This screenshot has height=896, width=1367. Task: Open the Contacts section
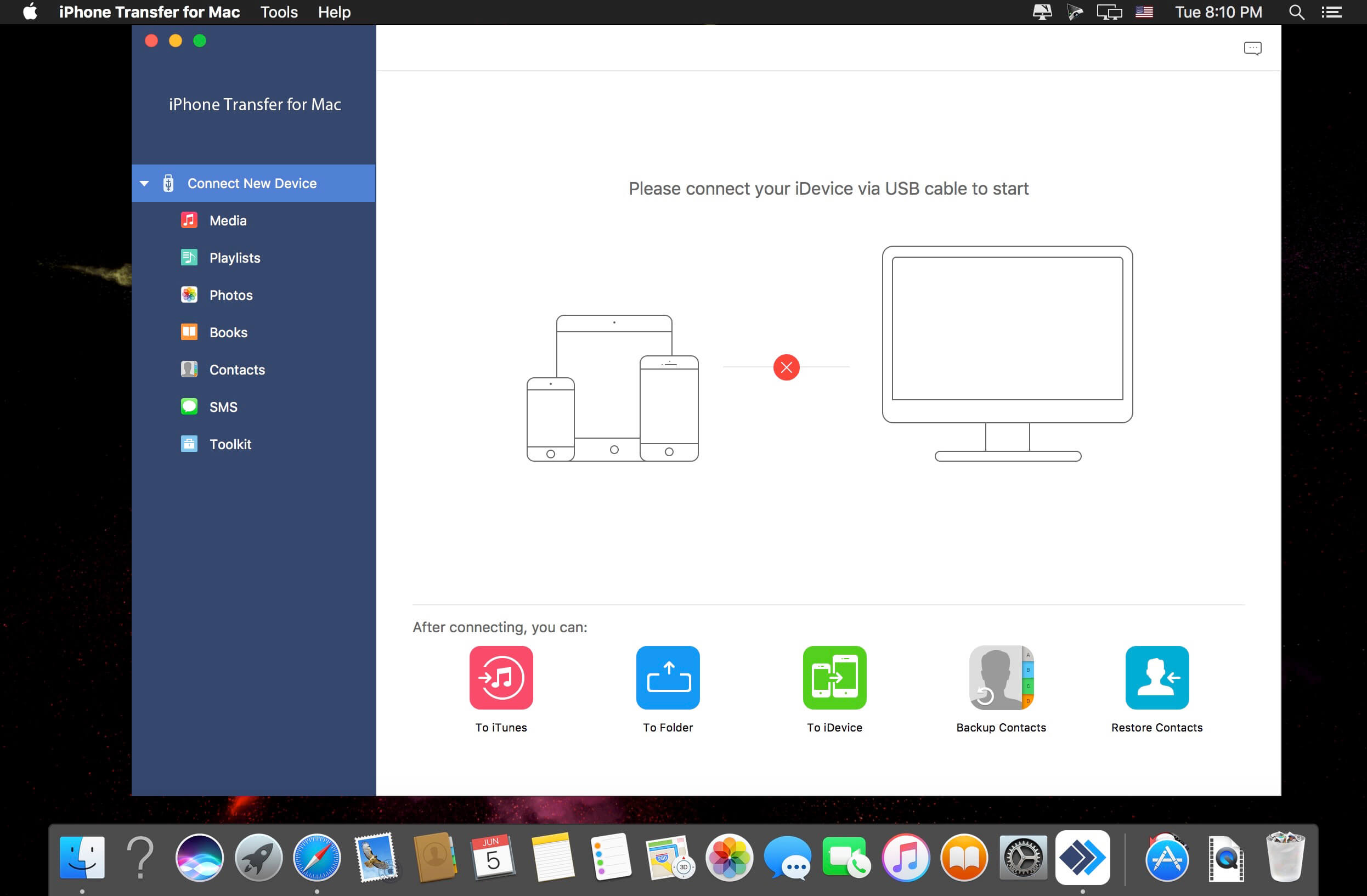point(236,369)
